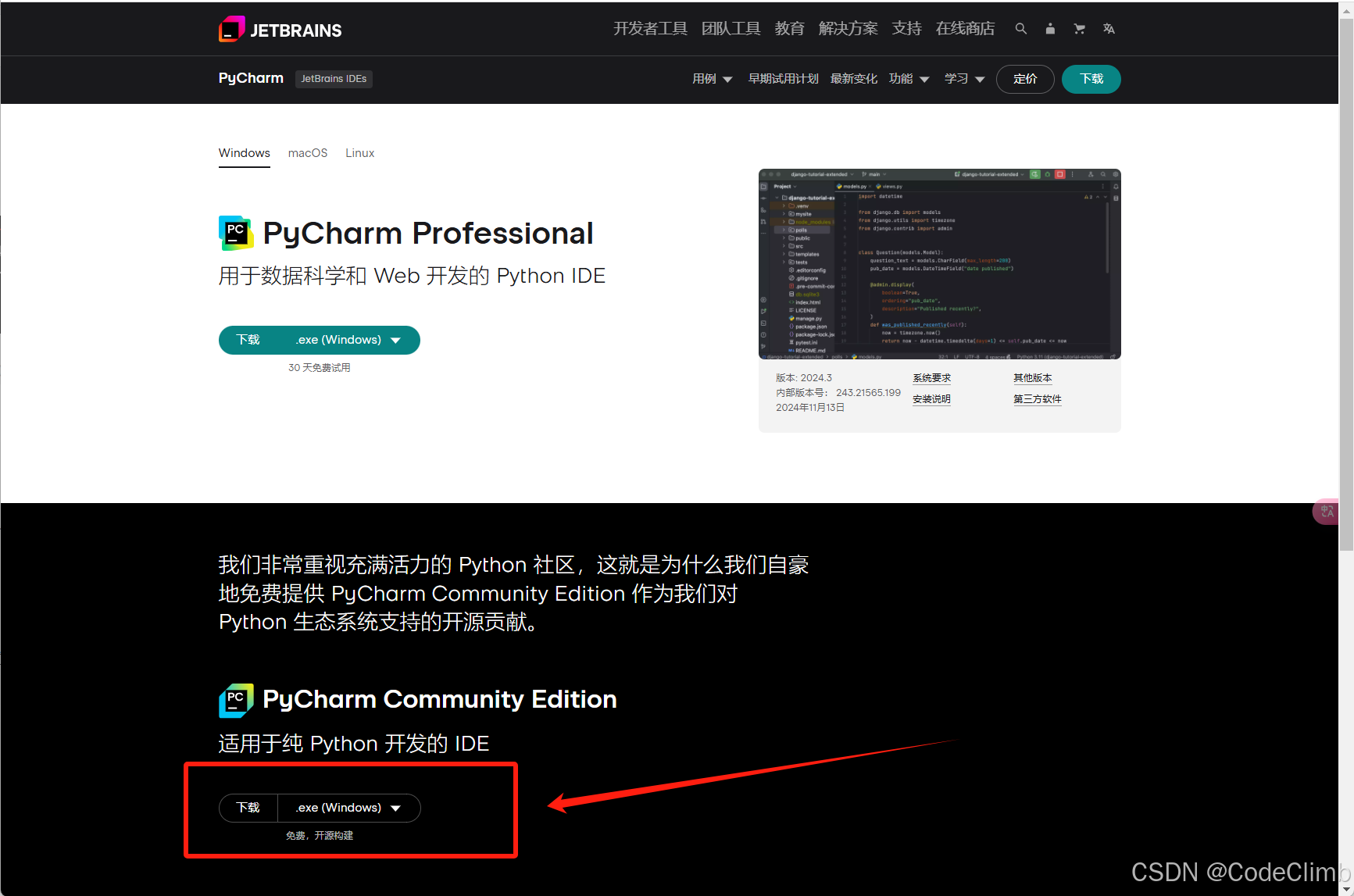
Task: Click the 版本: 2024.3 text
Action: click(804, 378)
